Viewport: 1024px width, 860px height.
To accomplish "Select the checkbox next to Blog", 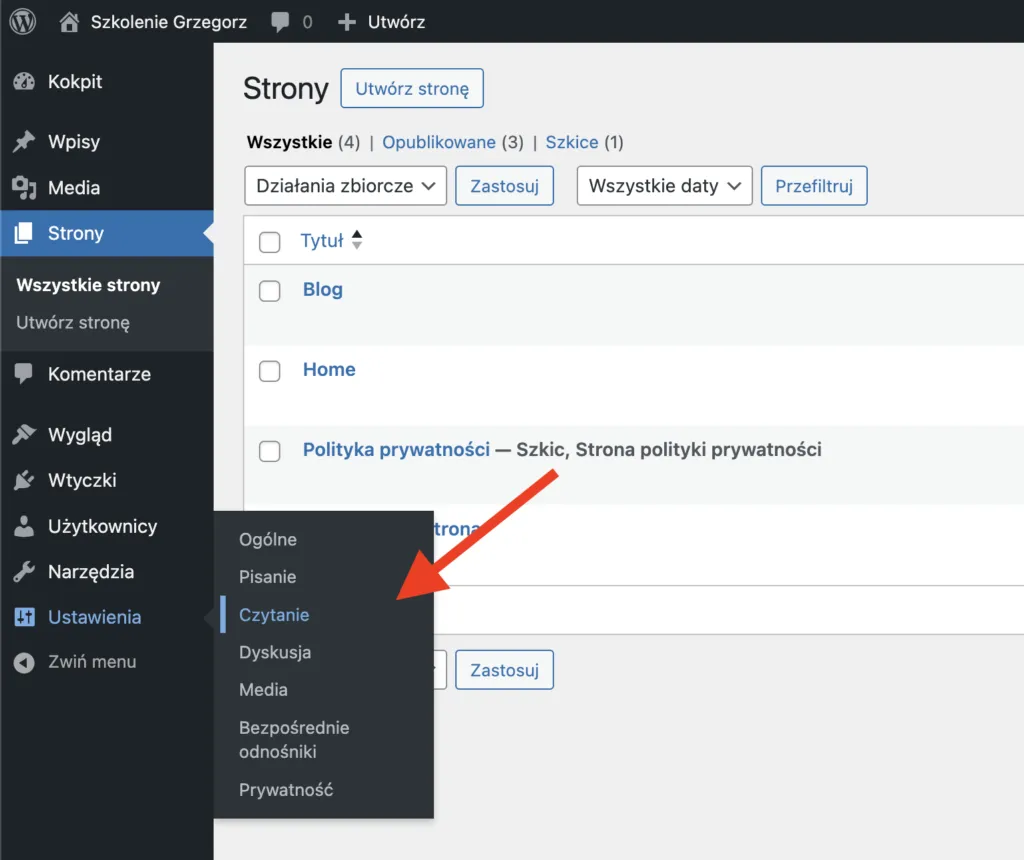I will 269,290.
